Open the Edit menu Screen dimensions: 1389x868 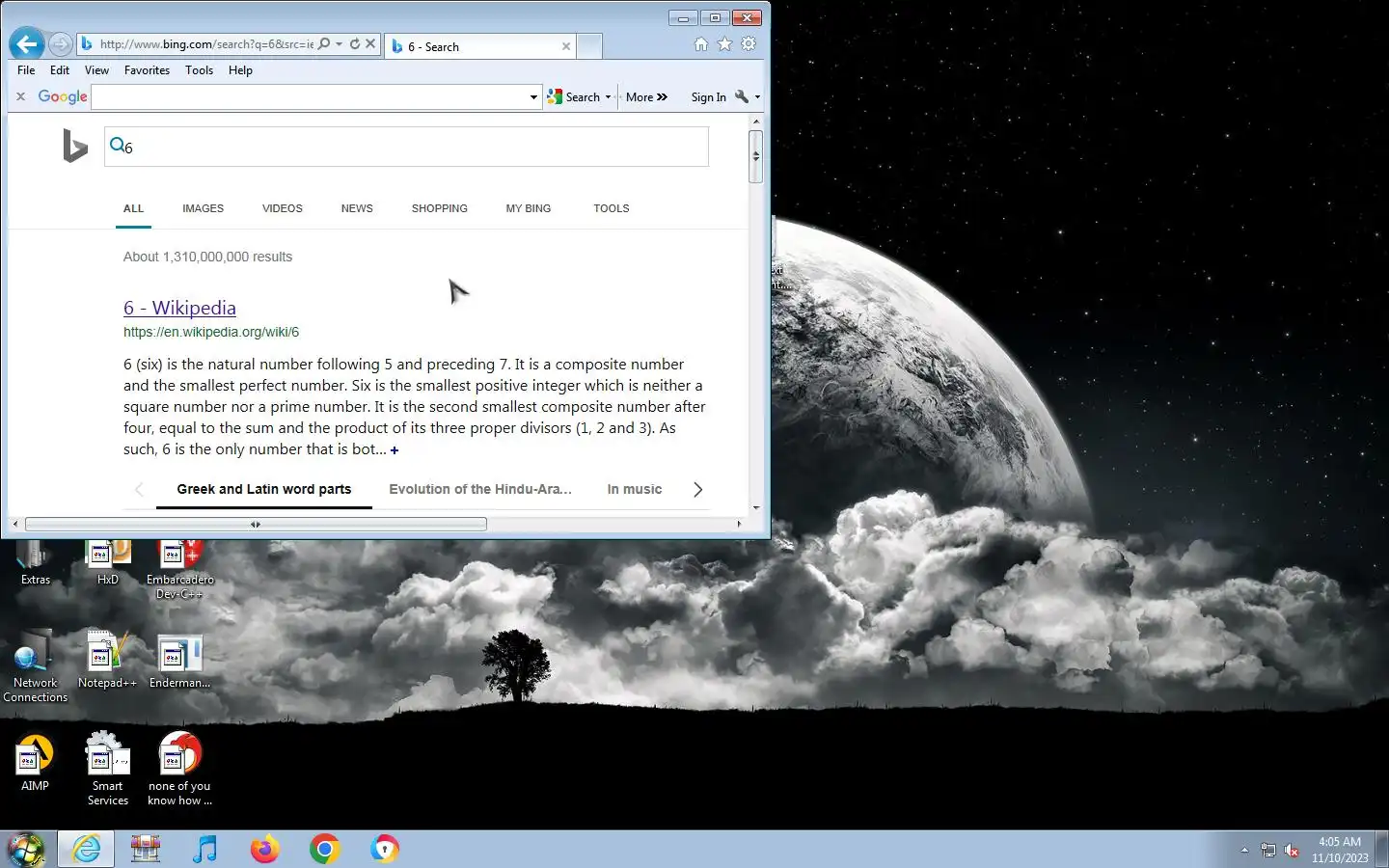(x=60, y=70)
